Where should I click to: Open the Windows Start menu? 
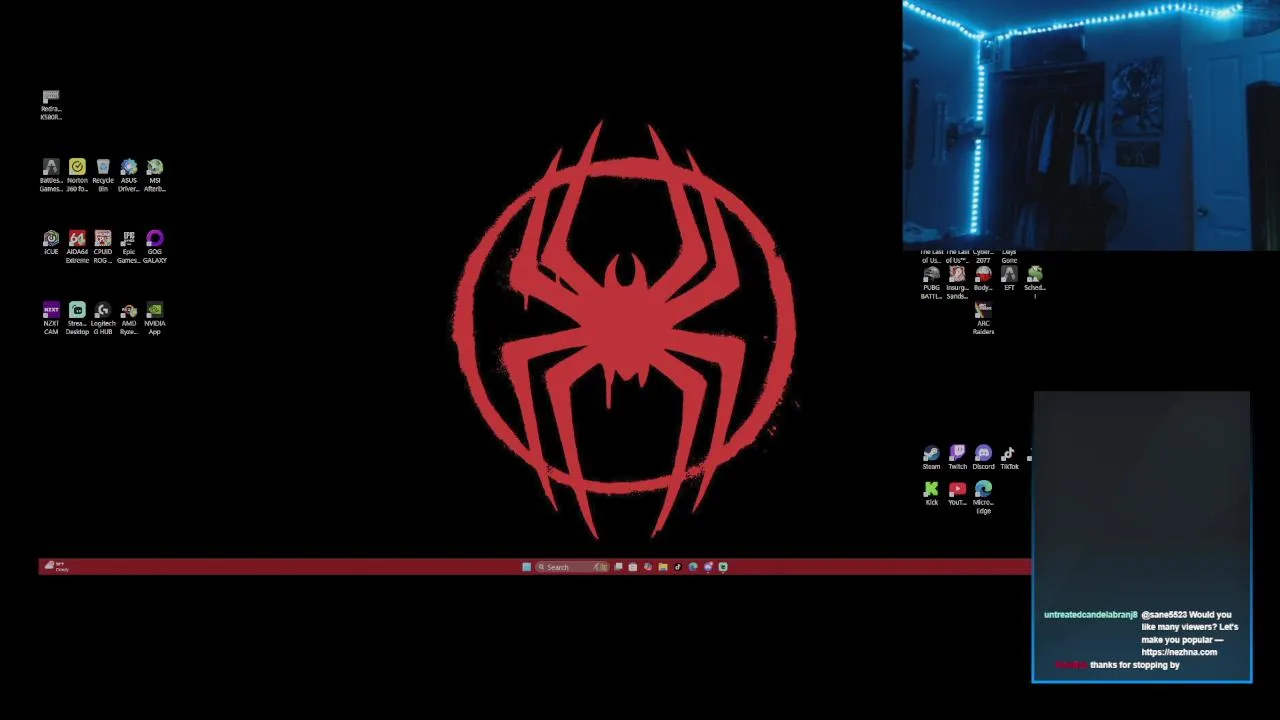coord(526,567)
